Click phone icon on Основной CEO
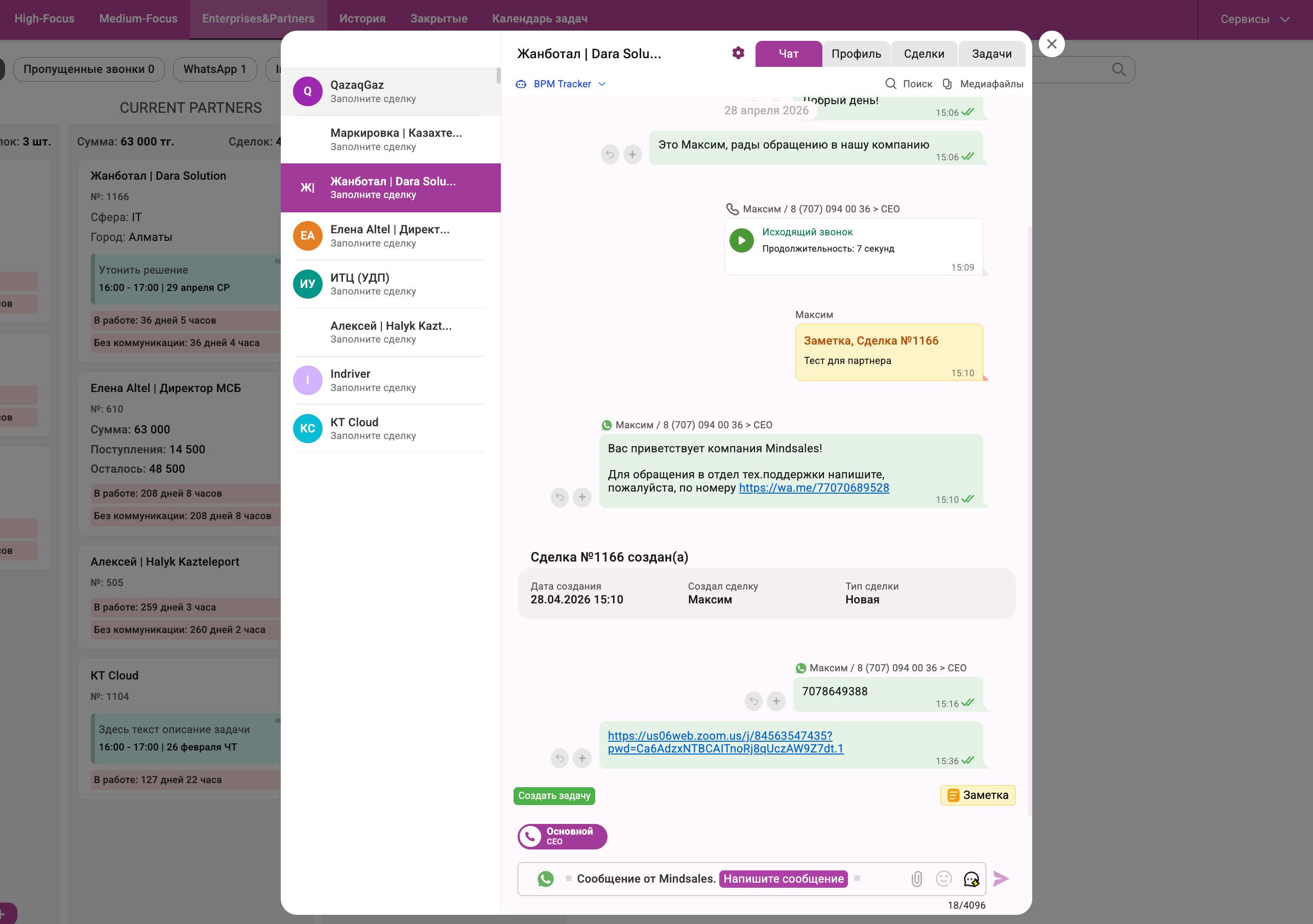Image resolution: width=1313 pixels, height=924 pixels. (x=530, y=837)
